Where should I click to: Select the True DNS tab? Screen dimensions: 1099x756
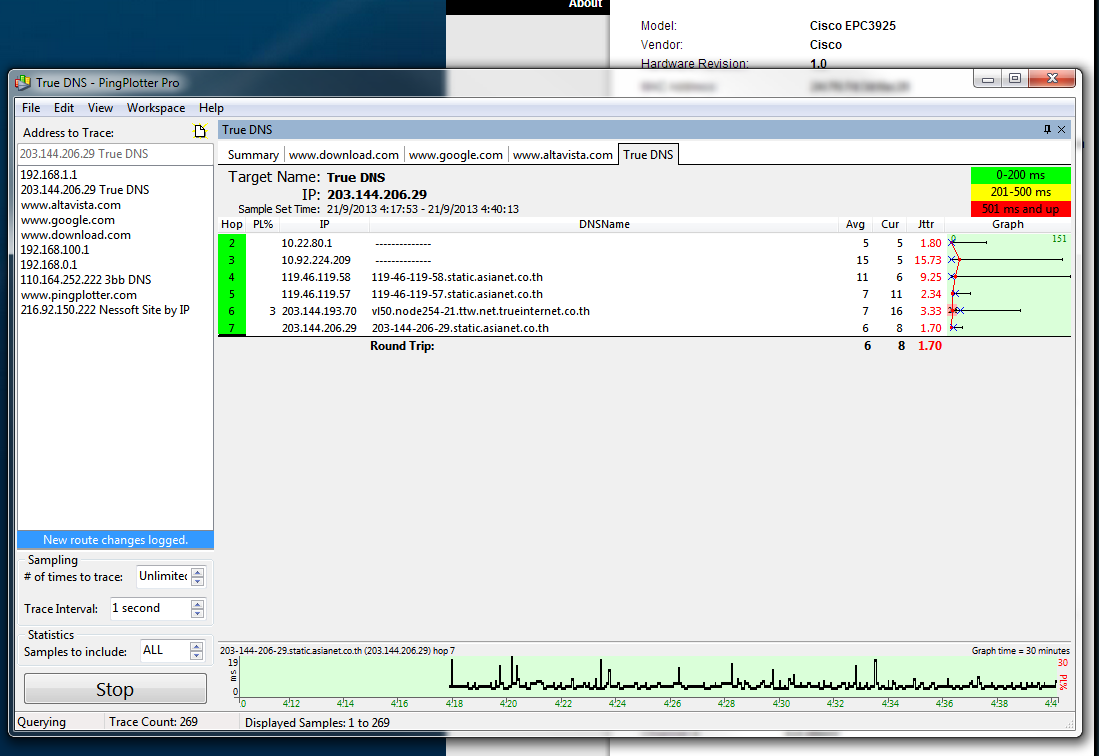click(648, 154)
